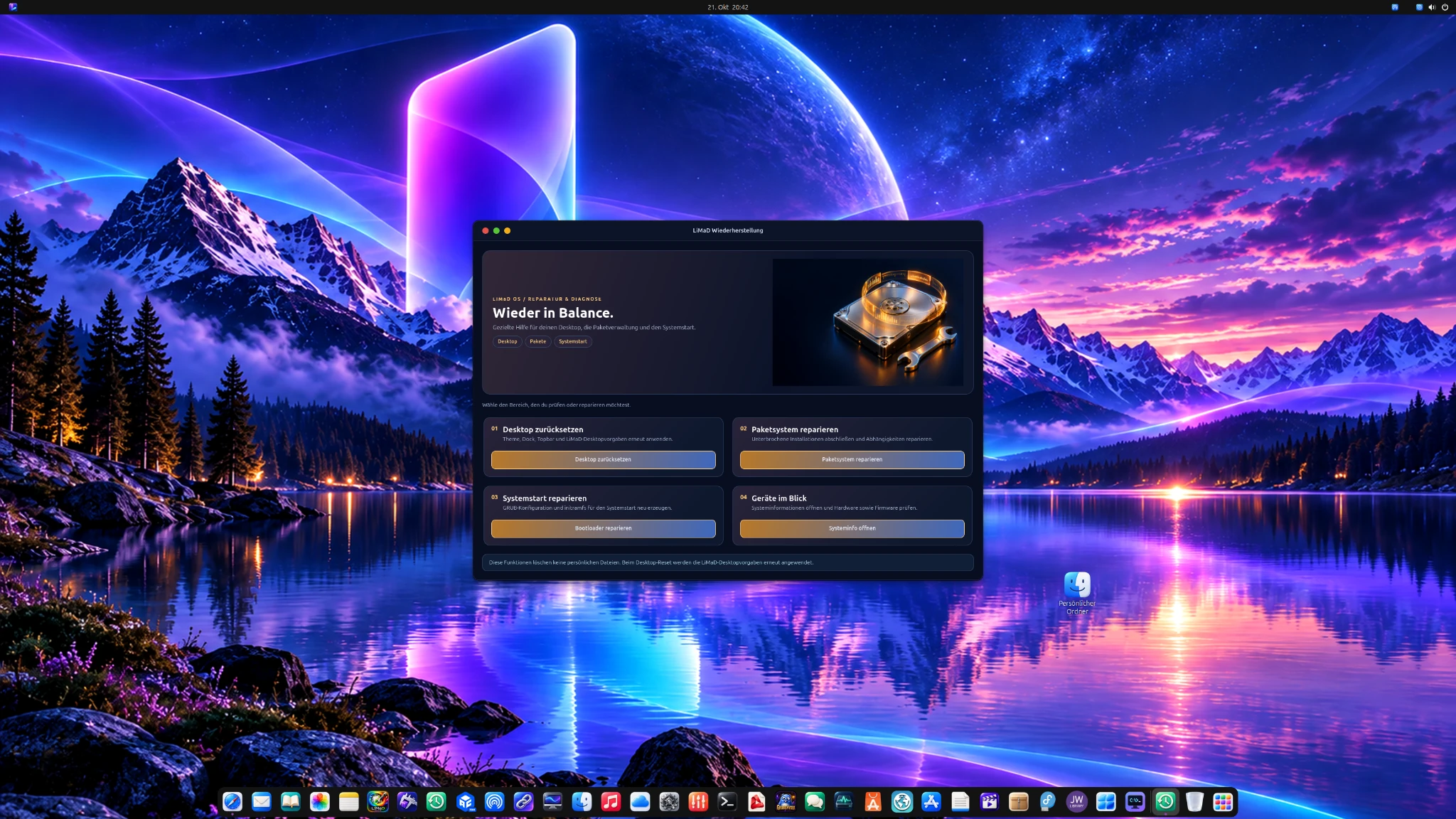This screenshot has width=1456, height=819.
Task: Click the hard drive hero image
Action: click(x=868, y=322)
